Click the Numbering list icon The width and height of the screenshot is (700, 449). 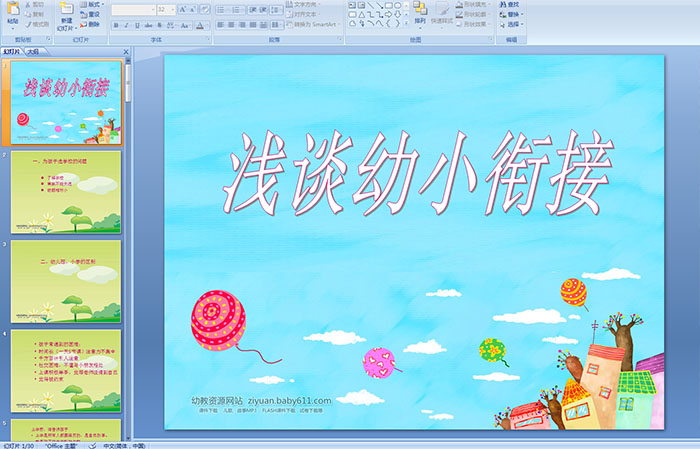237,9
